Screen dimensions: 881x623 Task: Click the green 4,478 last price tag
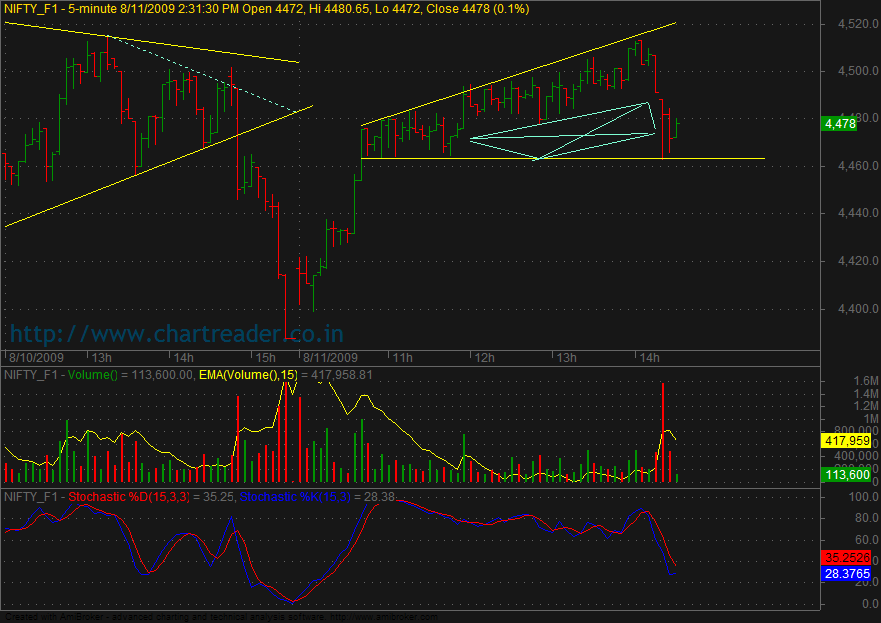pyautogui.click(x=840, y=124)
